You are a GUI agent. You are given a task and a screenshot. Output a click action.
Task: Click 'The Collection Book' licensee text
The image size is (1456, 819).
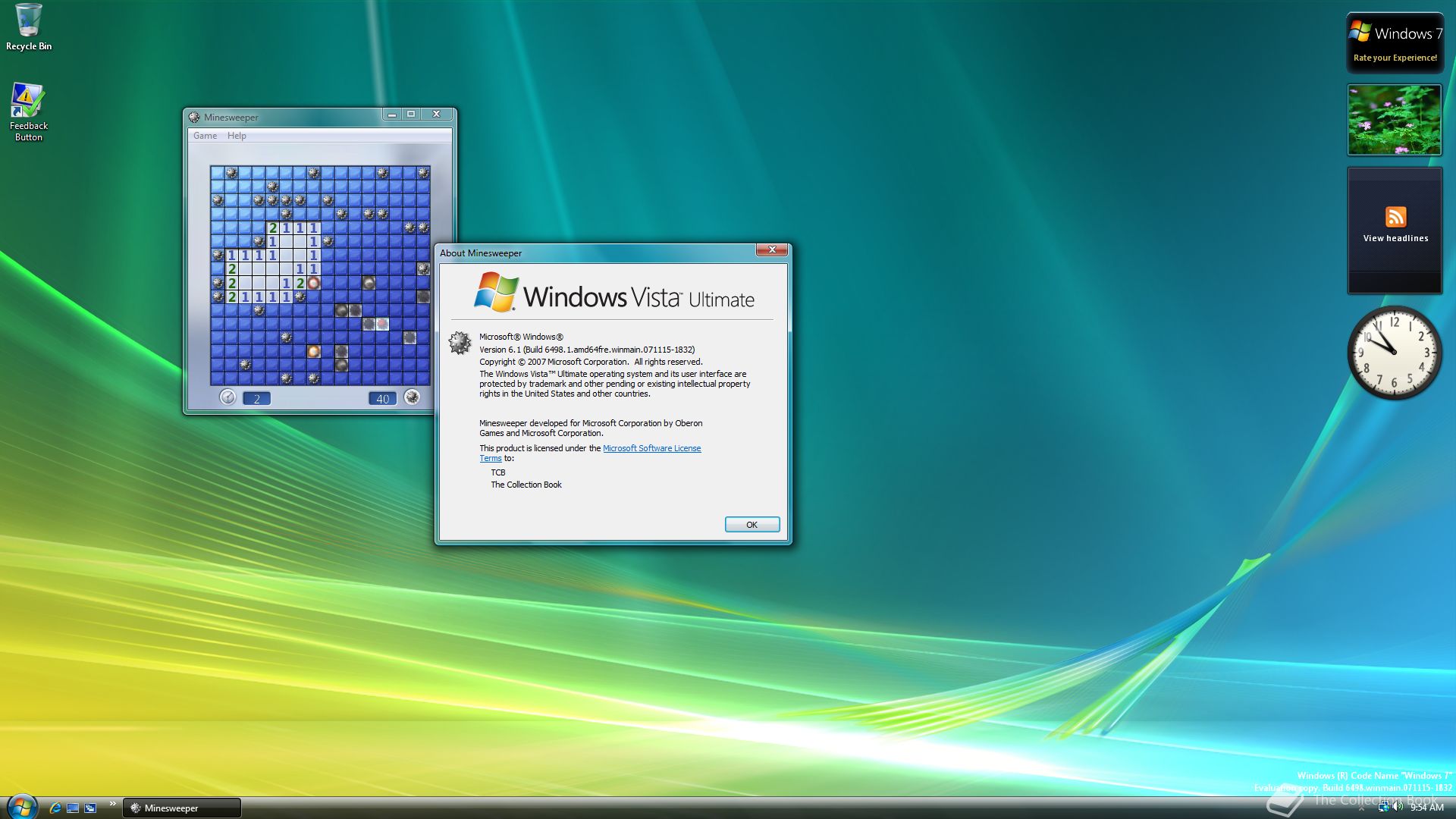526,485
